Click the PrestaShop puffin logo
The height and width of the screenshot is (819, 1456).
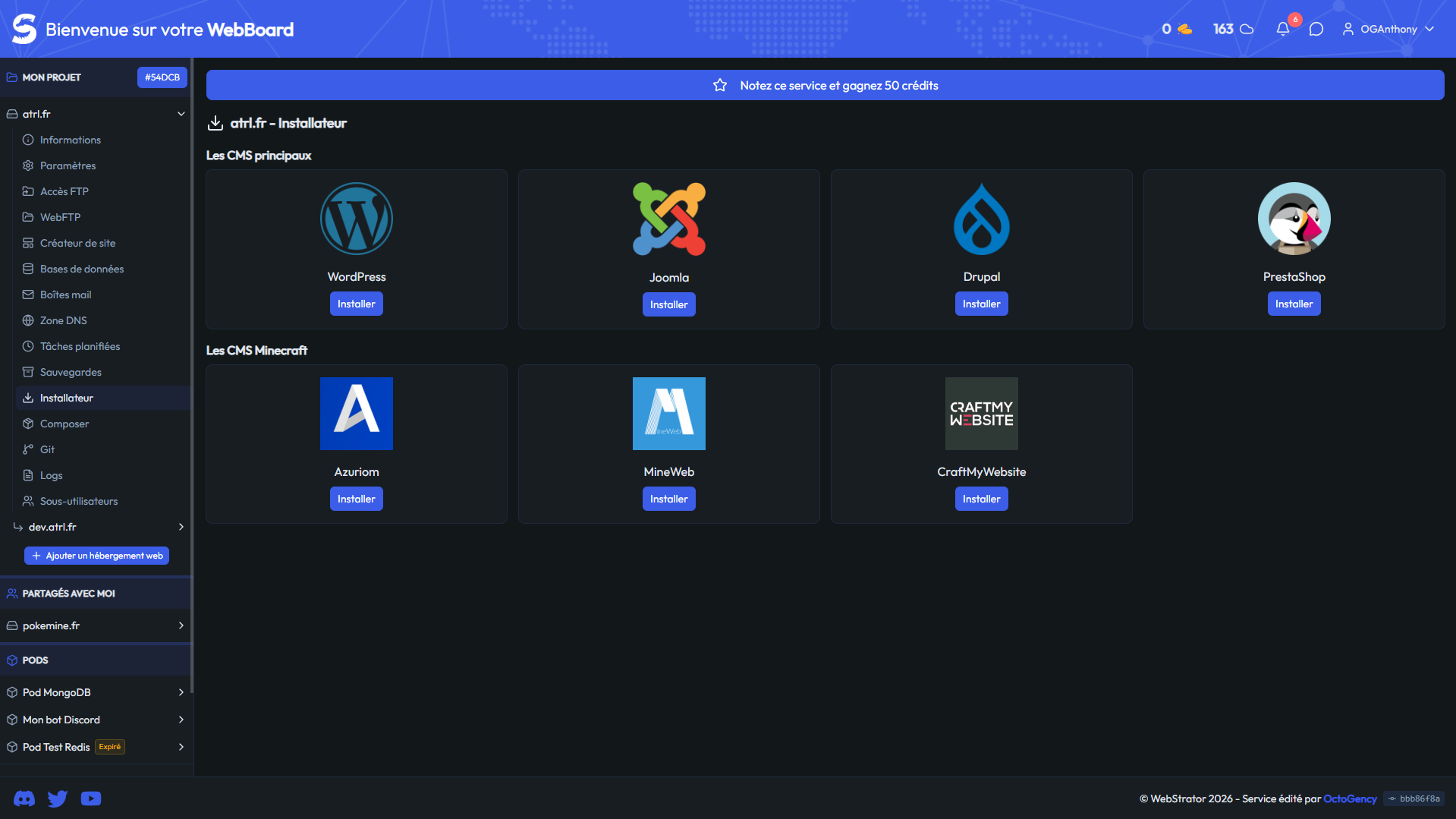click(1294, 219)
